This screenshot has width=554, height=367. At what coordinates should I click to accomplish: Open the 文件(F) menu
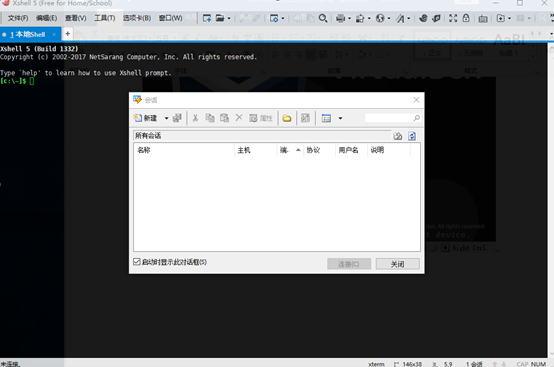(x=18, y=18)
